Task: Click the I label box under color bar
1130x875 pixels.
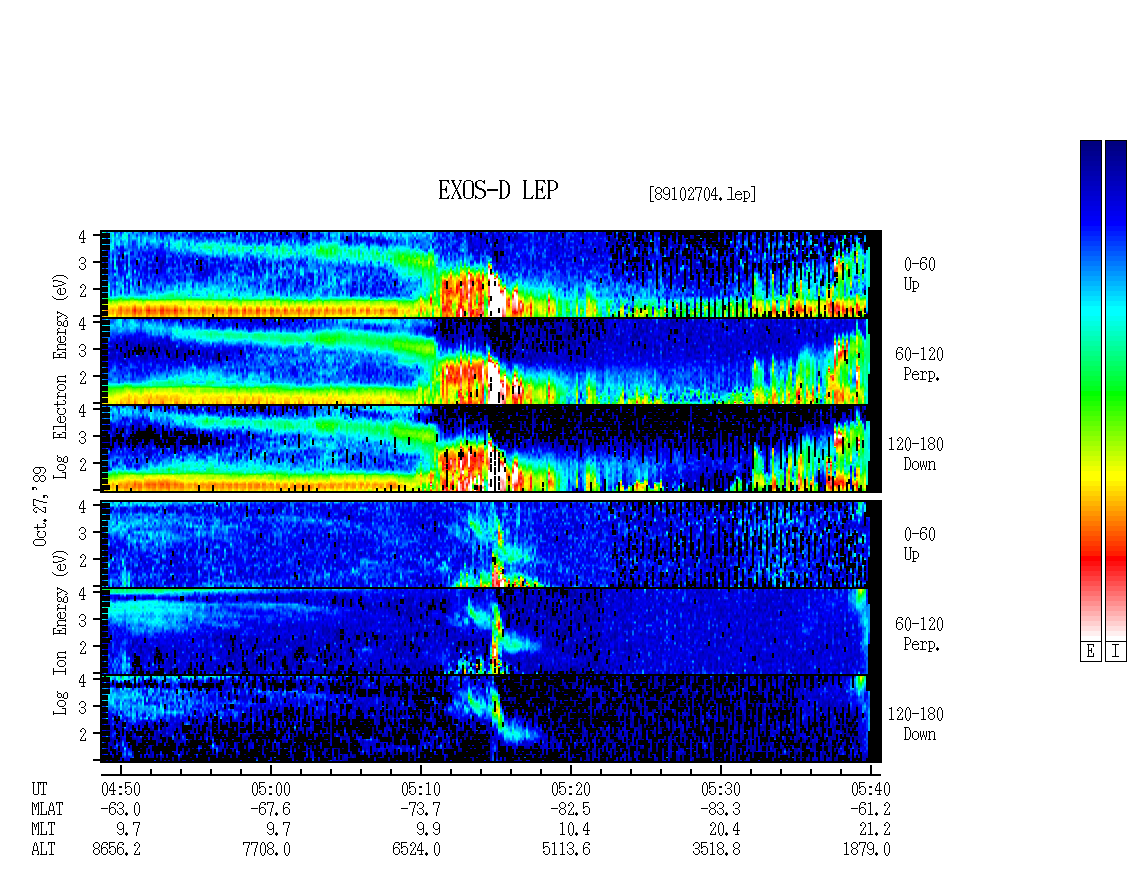Action: pyautogui.click(x=1116, y=652)
